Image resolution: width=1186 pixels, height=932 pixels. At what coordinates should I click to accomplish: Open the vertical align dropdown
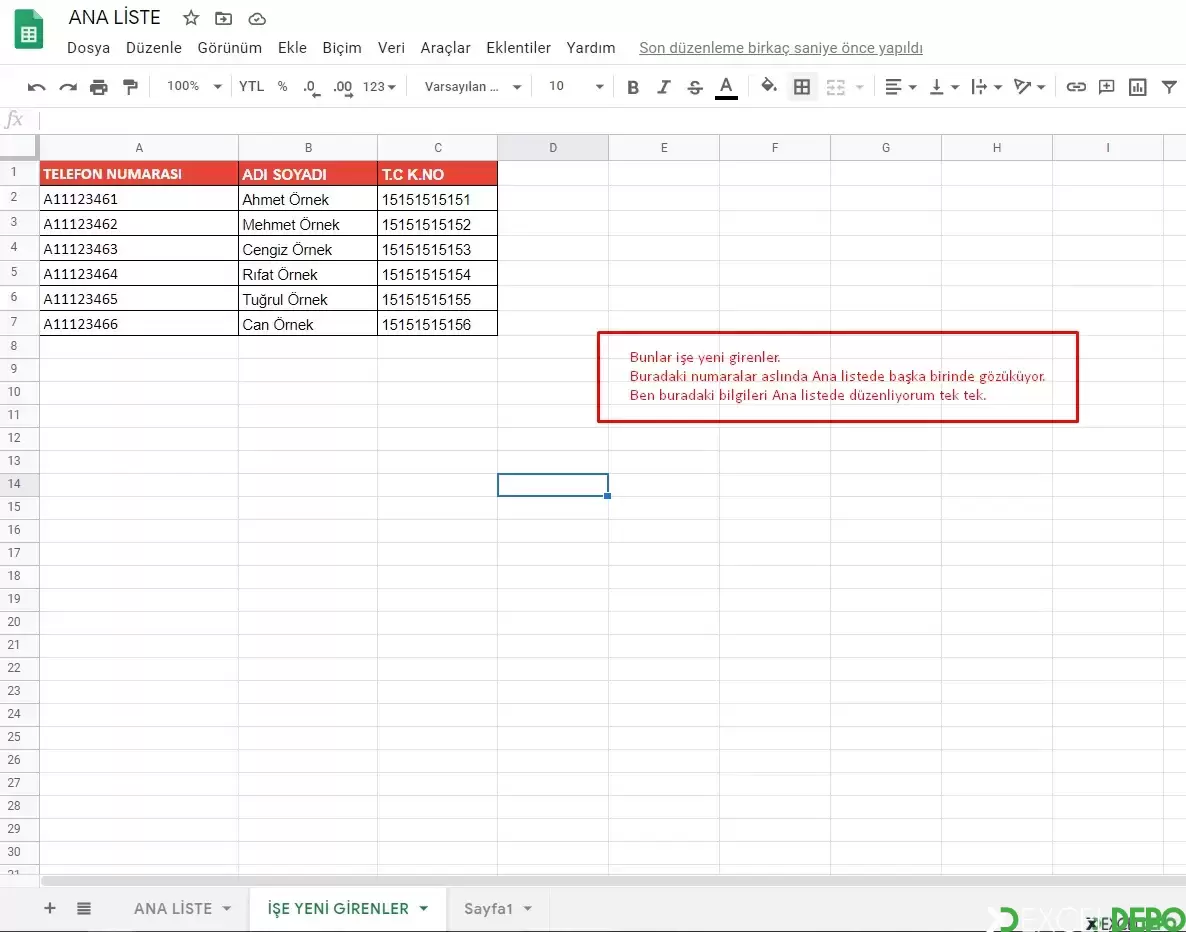click(944, 87)
